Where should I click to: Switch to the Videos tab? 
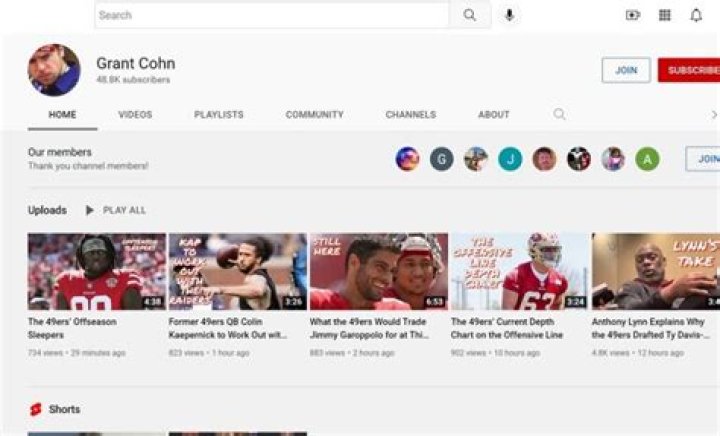135,115
